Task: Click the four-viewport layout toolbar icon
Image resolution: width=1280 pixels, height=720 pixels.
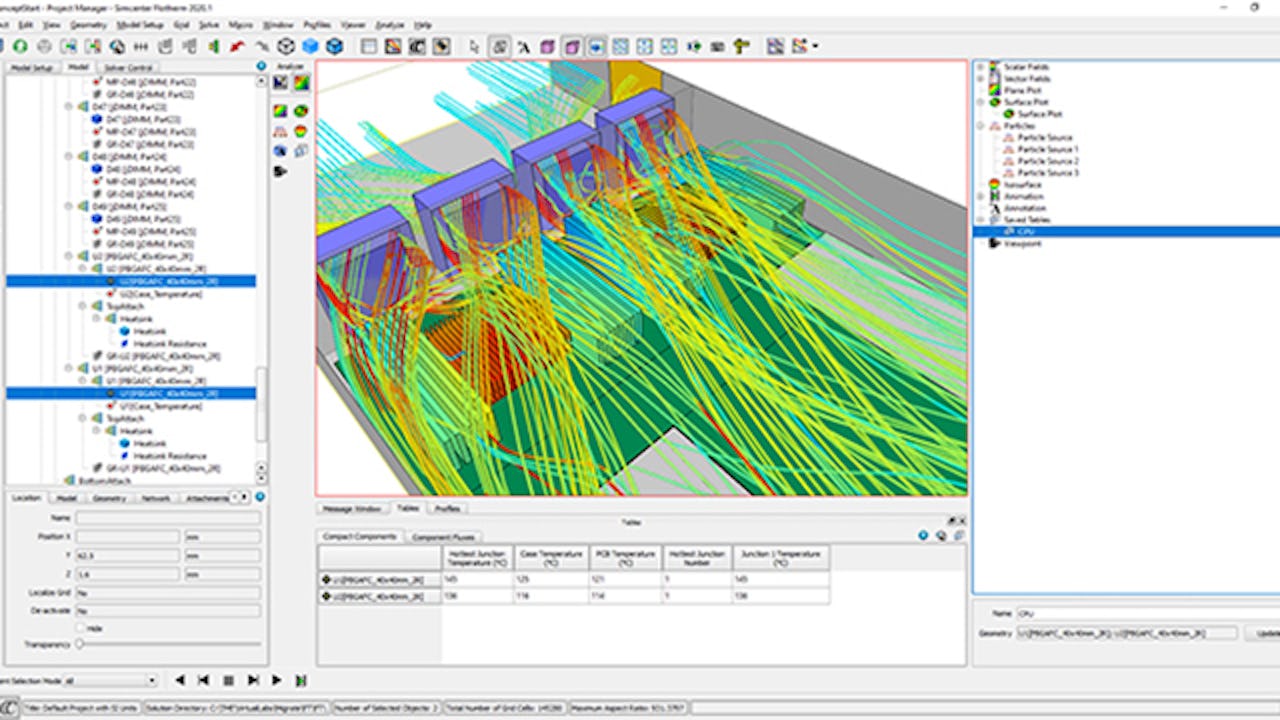Action: [x=644, y=47]
